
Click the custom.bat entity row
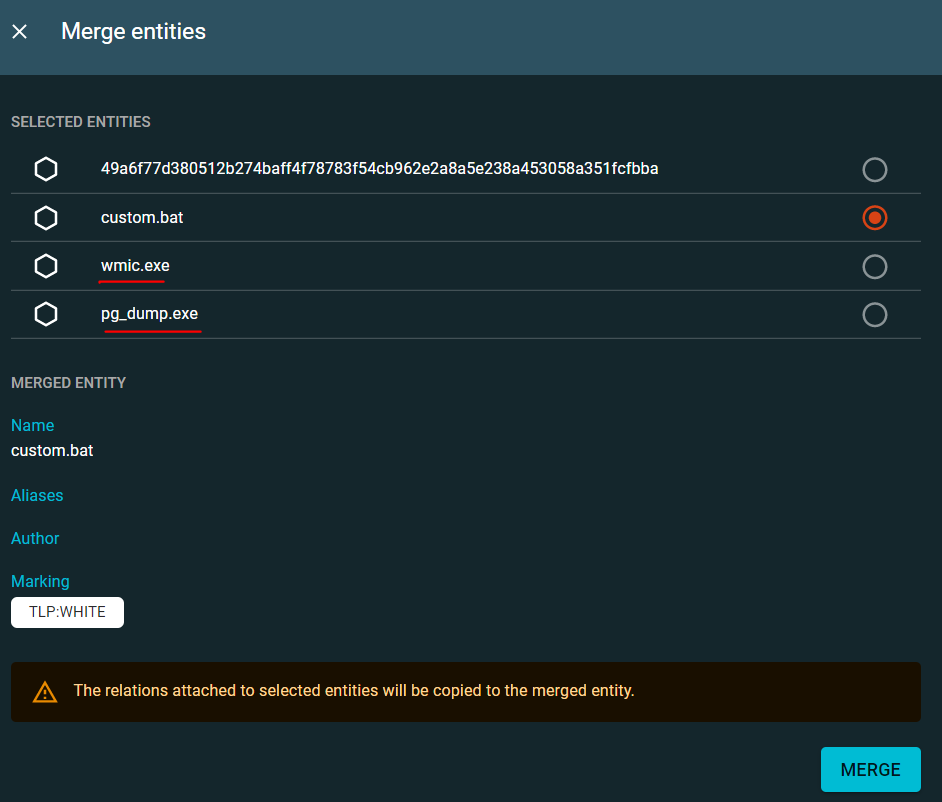(x=400, y=217)
